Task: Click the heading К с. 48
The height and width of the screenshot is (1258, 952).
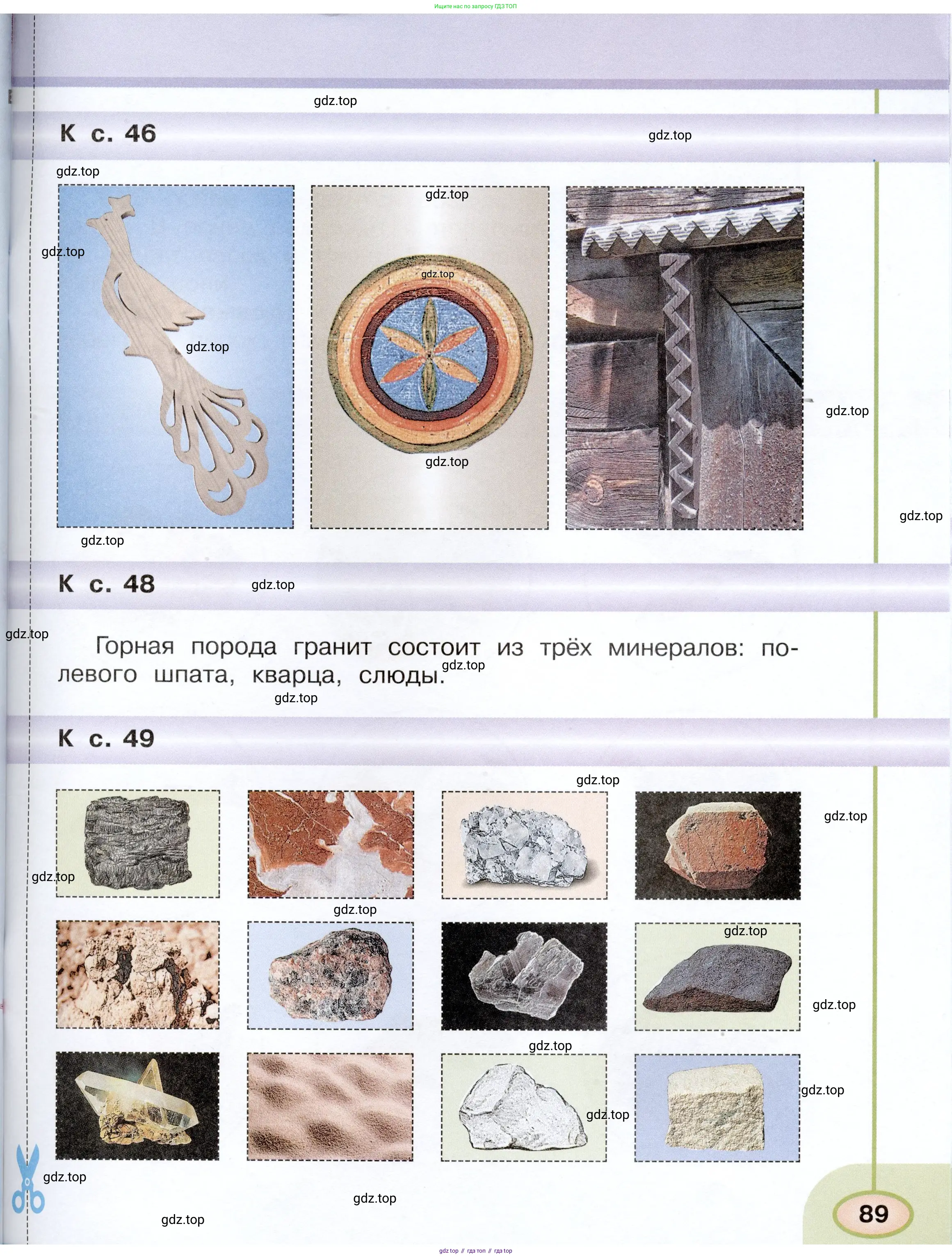Action: coord(107,584)
